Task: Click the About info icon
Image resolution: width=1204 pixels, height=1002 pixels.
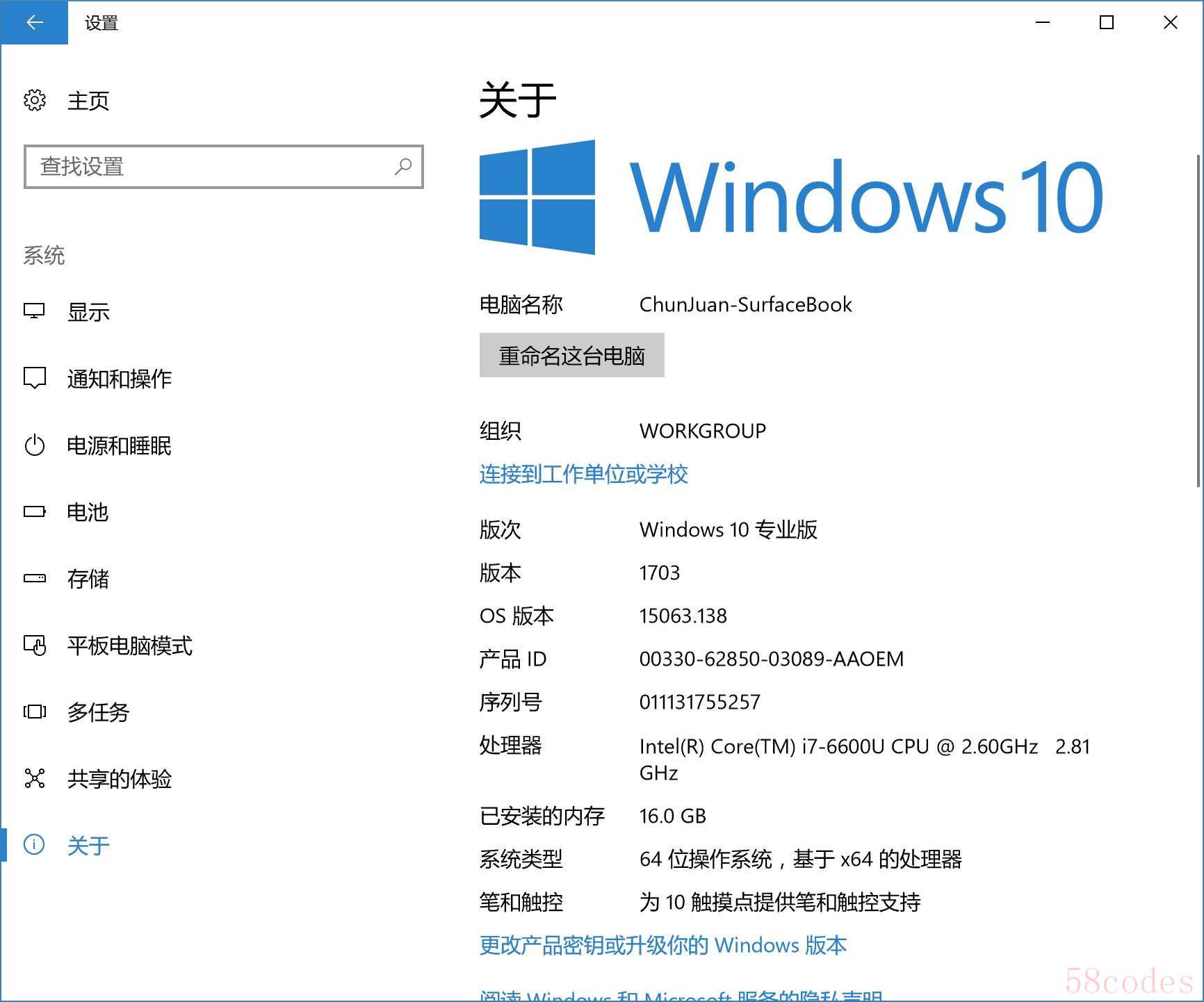Action: pos(34,845)
